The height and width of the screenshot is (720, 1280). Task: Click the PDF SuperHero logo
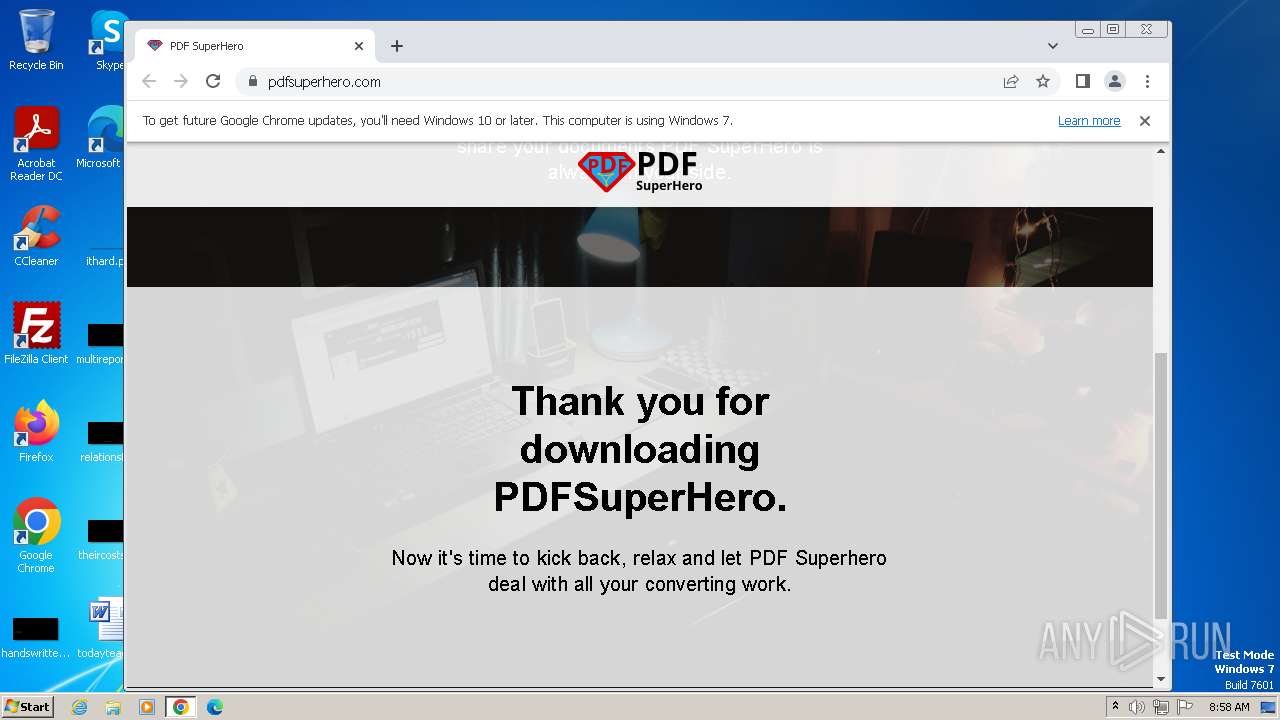point(640,171)
